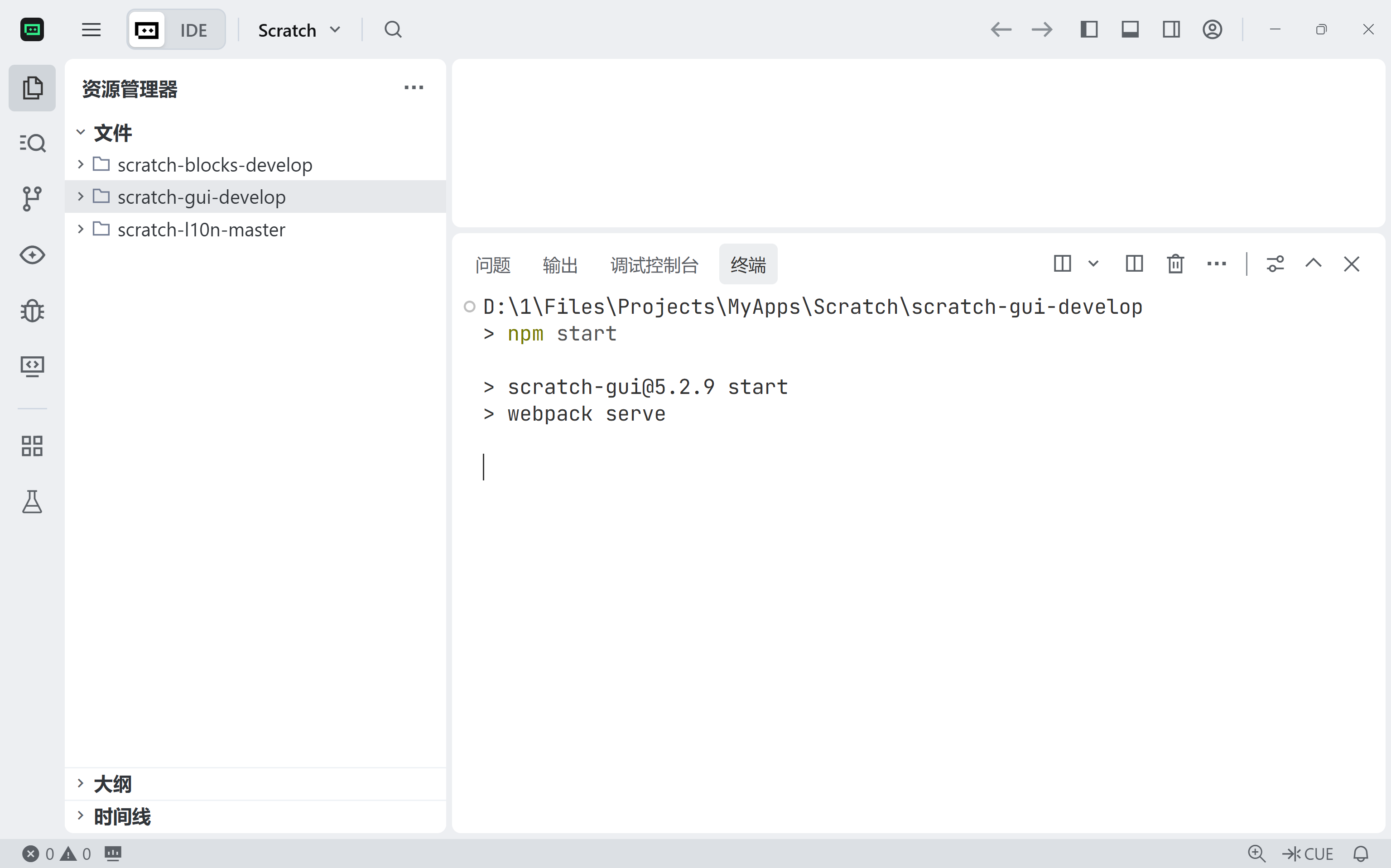Kill terminal with trash icon
The width and height of the screenshot is (1391, 868).
pyautogui.click(x=1175, y=264)
